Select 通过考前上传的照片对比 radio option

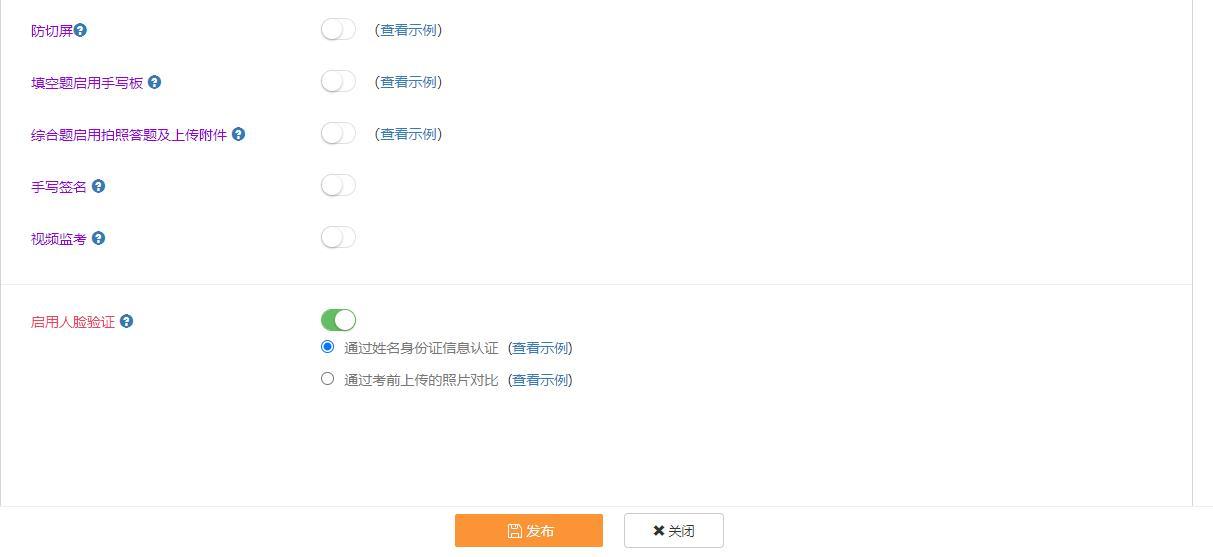[327, 379]
